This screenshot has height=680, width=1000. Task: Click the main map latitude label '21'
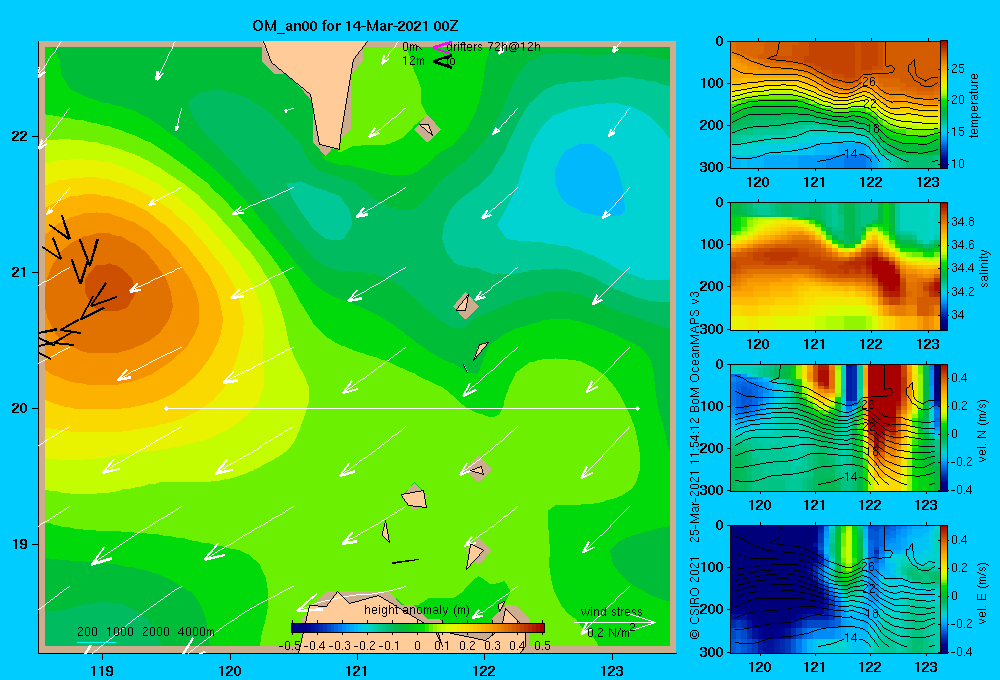[x=20, y=272]
